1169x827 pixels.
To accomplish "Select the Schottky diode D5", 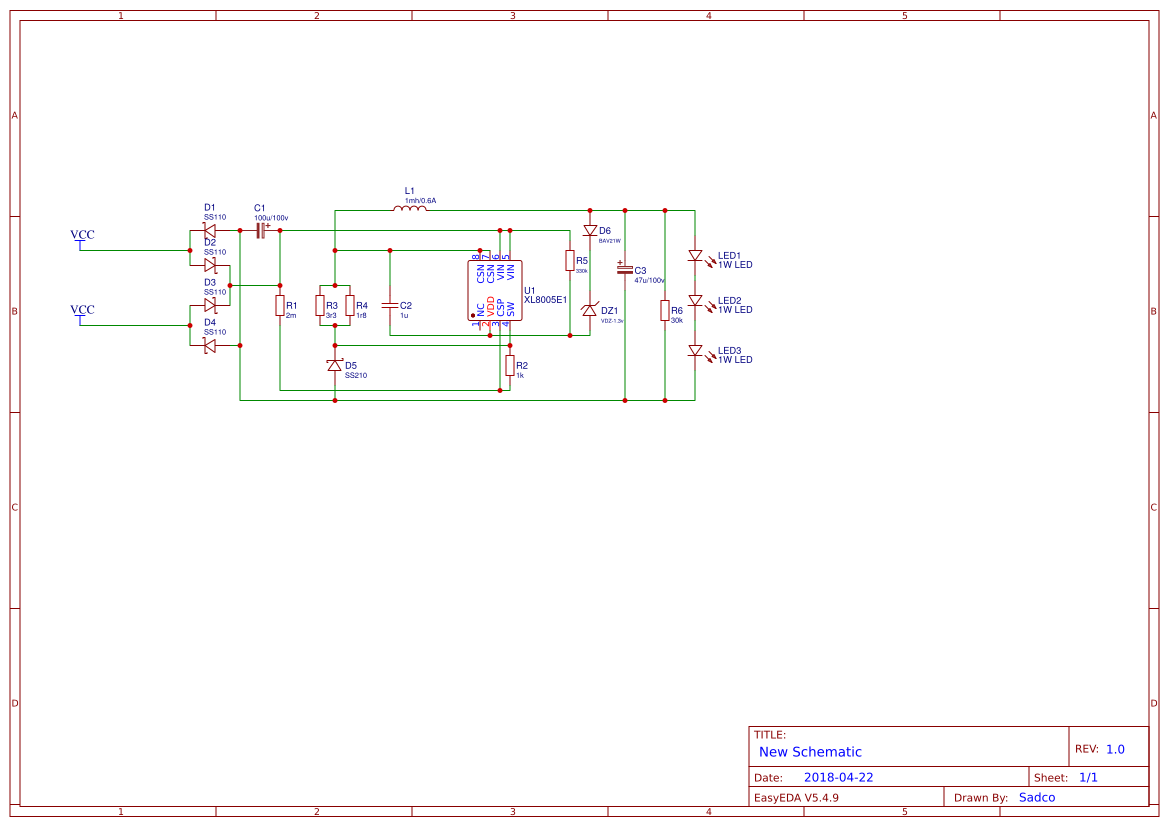I will click(x=334, y=365).
